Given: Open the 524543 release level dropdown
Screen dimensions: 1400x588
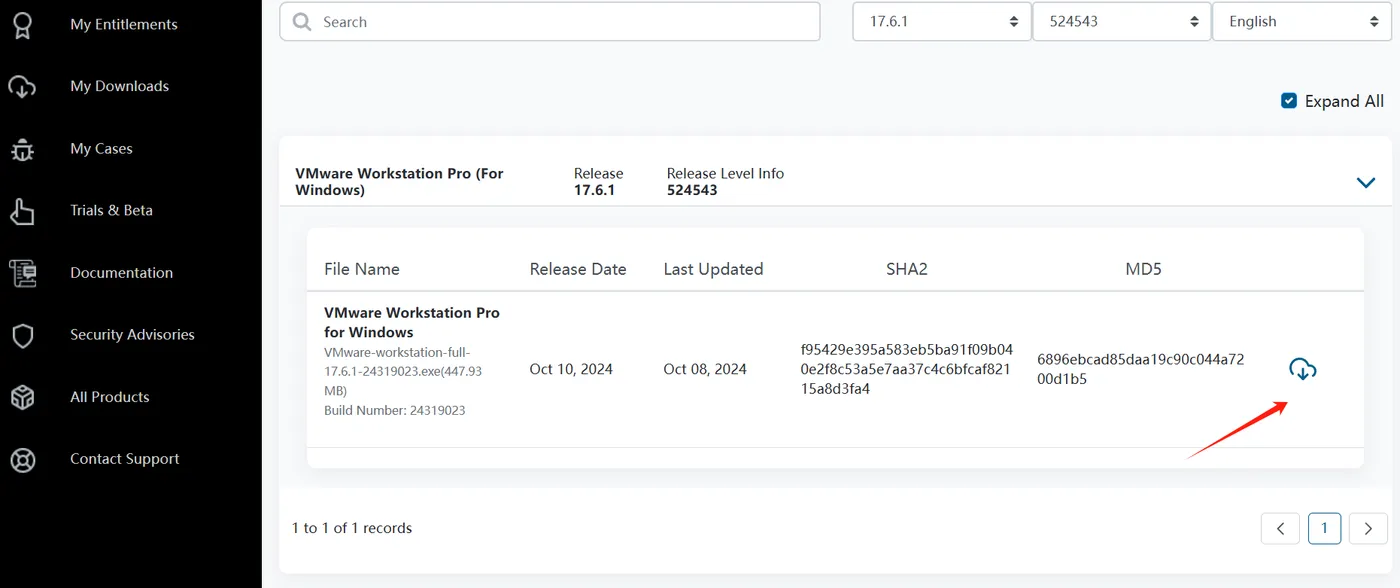Looking at the screenshot, I should click(1121, 21).
